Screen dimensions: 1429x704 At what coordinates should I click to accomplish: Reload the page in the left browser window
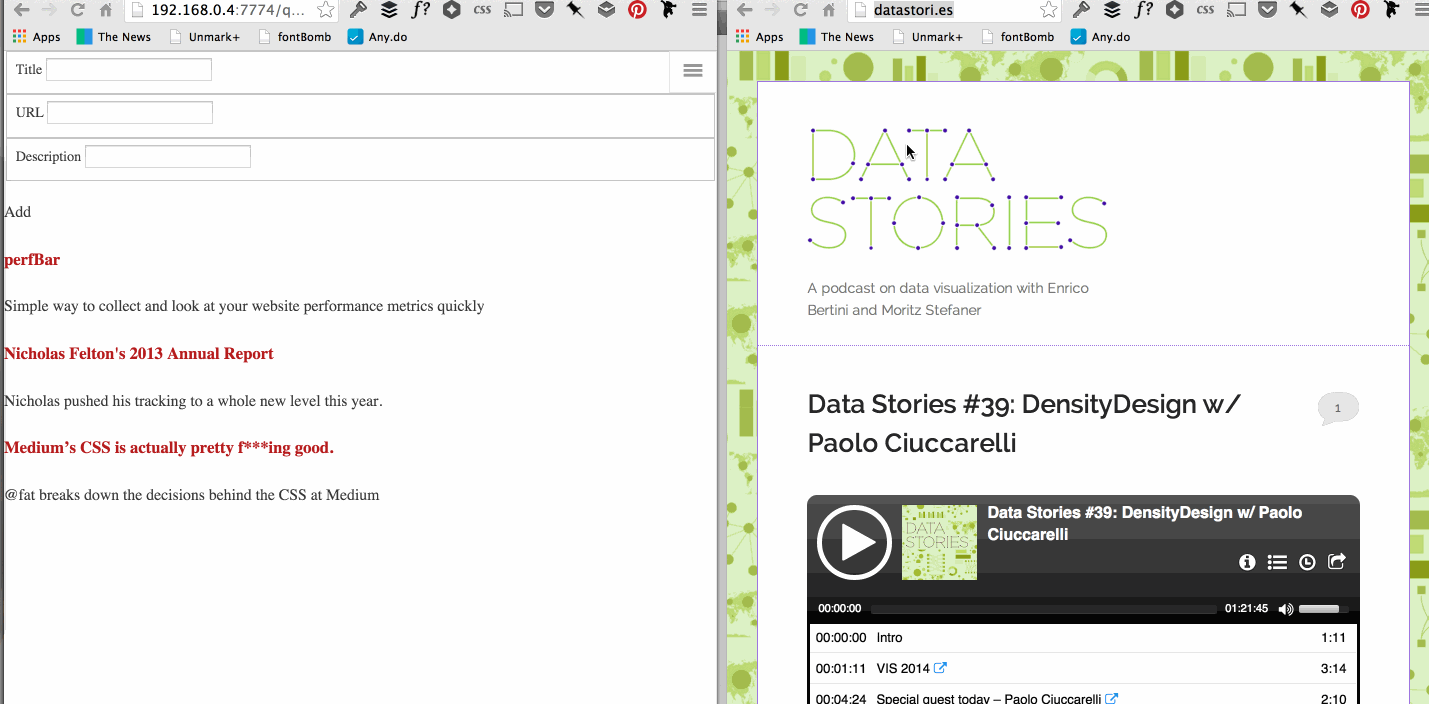[77, 11]
